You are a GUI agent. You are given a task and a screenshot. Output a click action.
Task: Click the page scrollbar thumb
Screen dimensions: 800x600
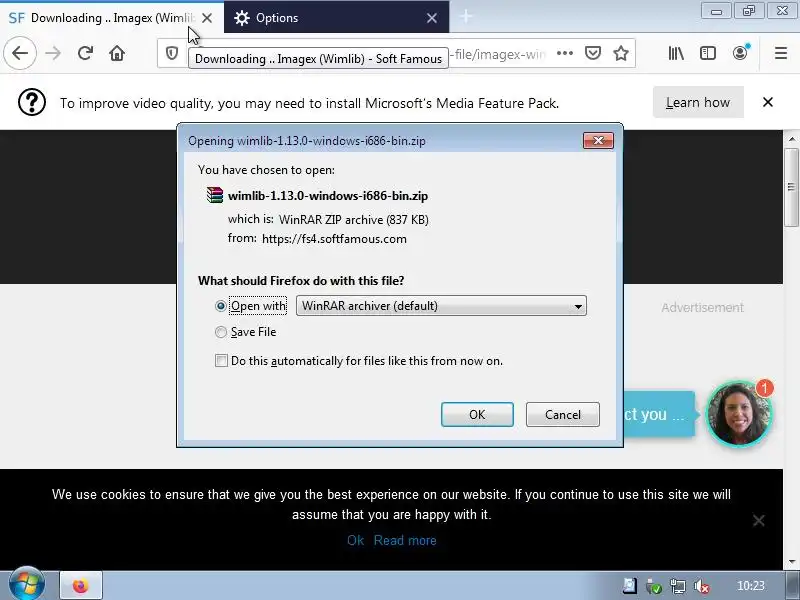coord(791,187)
